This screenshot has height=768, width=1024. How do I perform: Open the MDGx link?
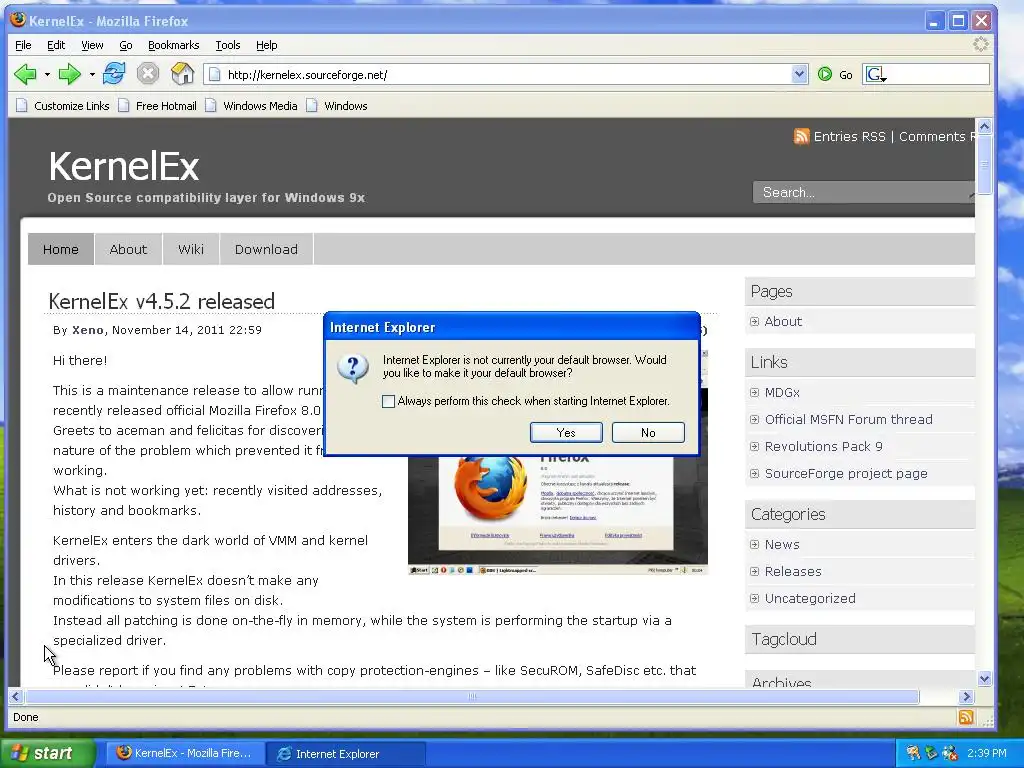click(782, 392)
